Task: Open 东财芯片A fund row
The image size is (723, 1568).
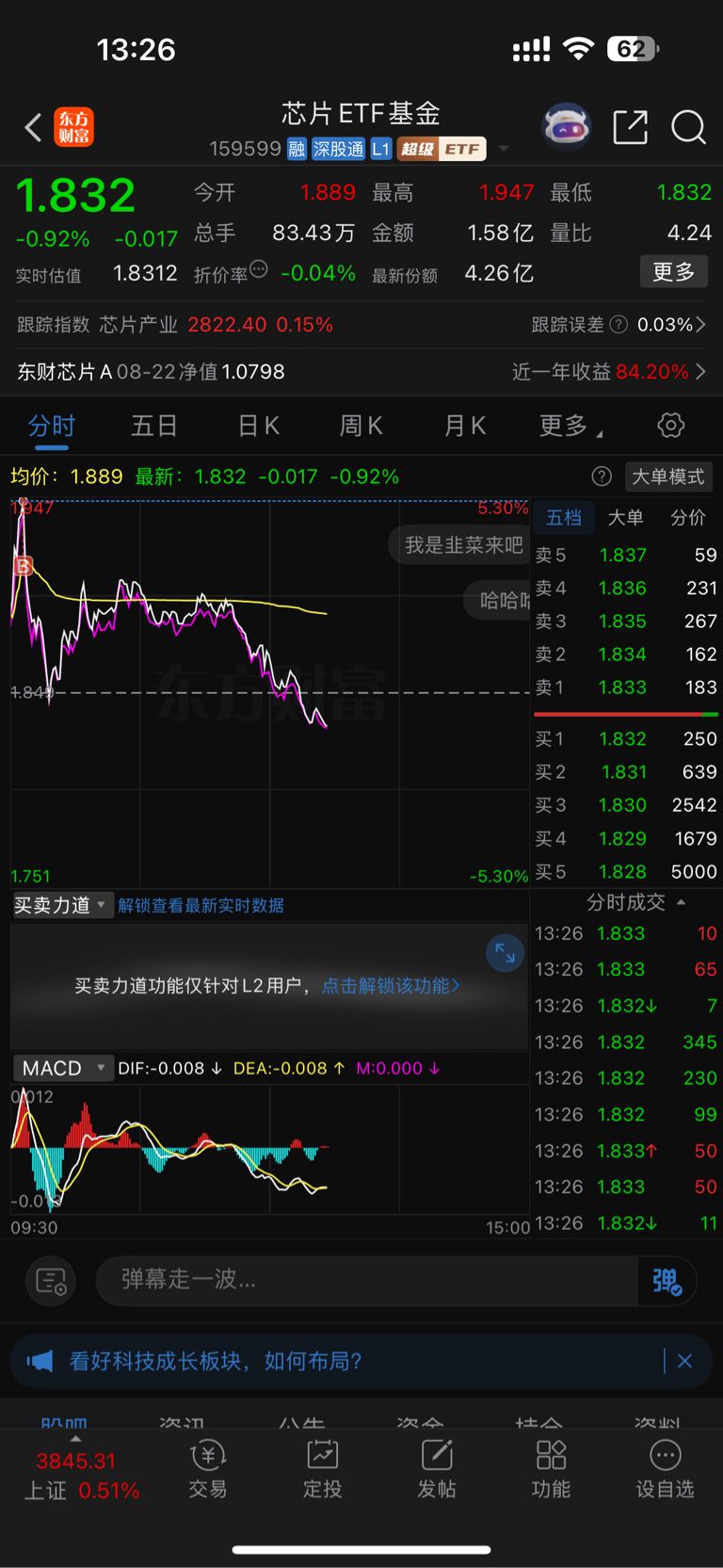Action: (x=361, y=372)
